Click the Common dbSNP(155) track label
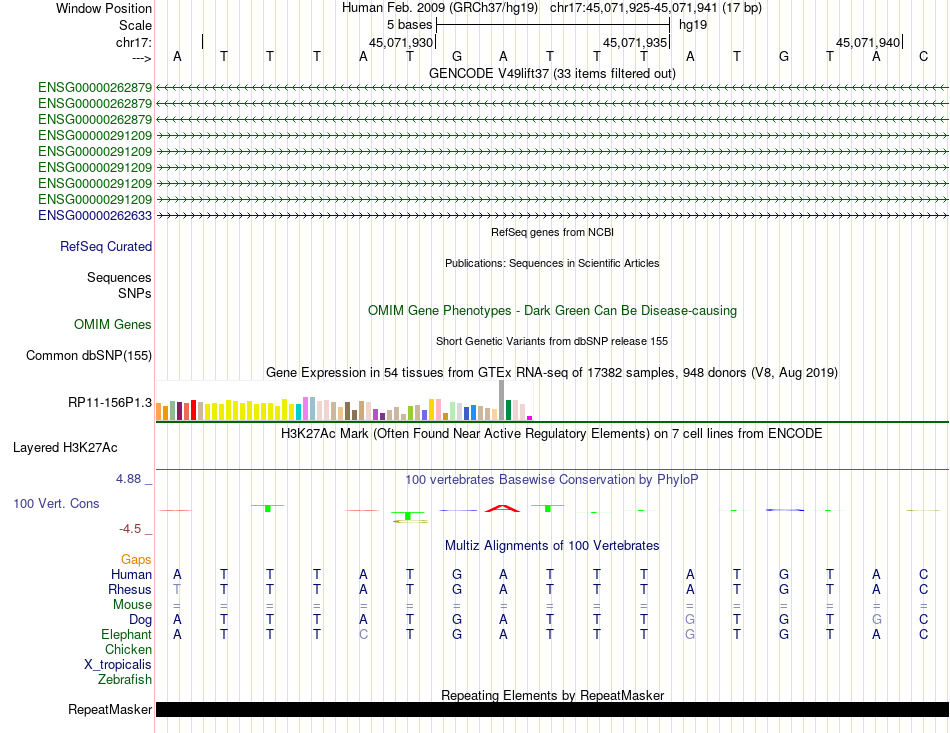Screen dimensions: 950x733 point(89,356)
